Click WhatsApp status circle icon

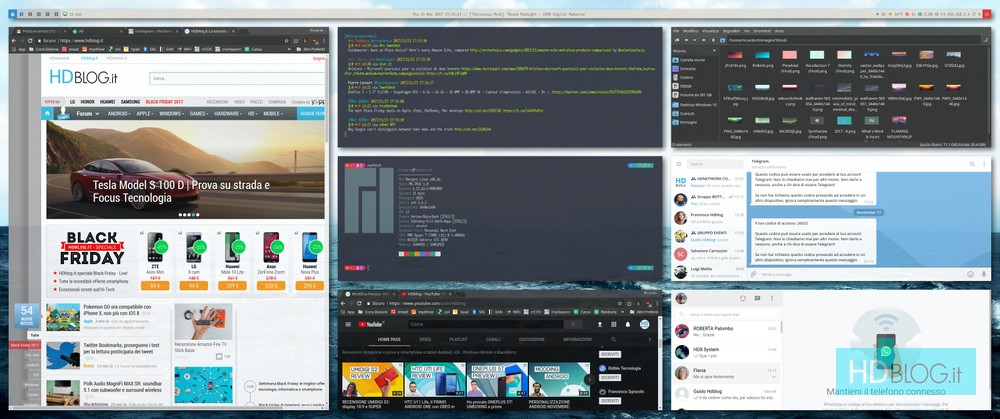(x=743, y=298)
